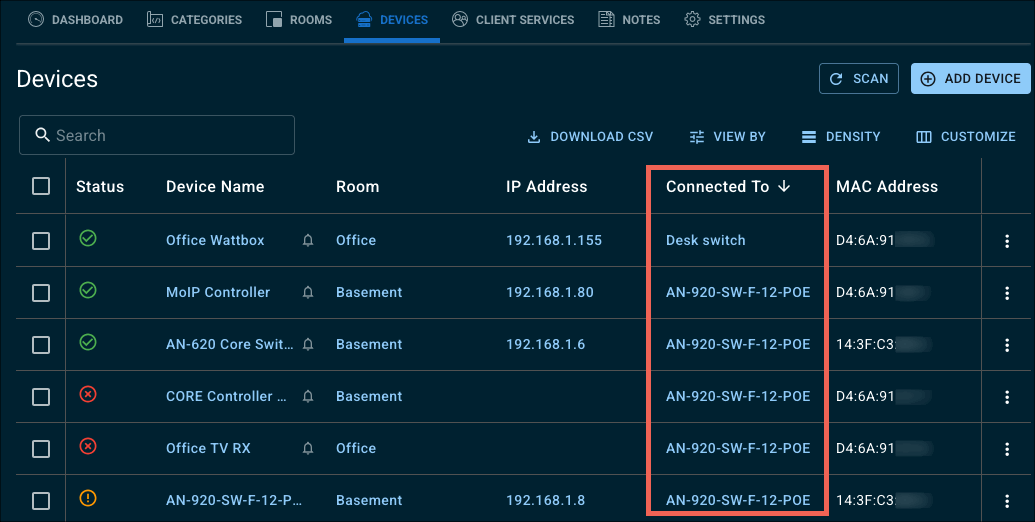Image resolution: width=1035 pixels, height=522 pixels.
Task: Click the CORE Controller notification bell
Action: click(x=308, y=397)
